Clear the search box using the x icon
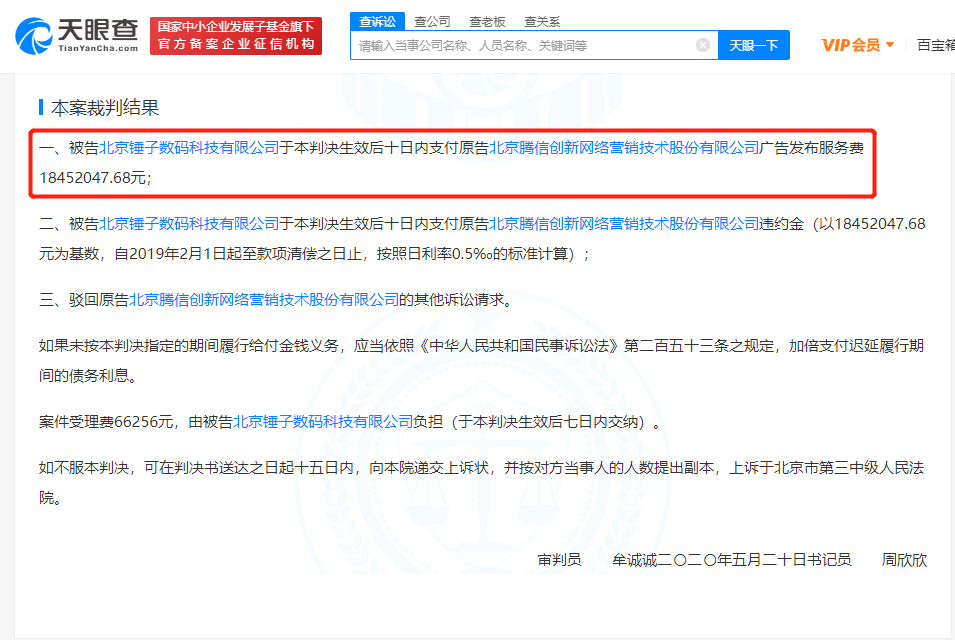955x640 pixels. (x=703, y=44)
